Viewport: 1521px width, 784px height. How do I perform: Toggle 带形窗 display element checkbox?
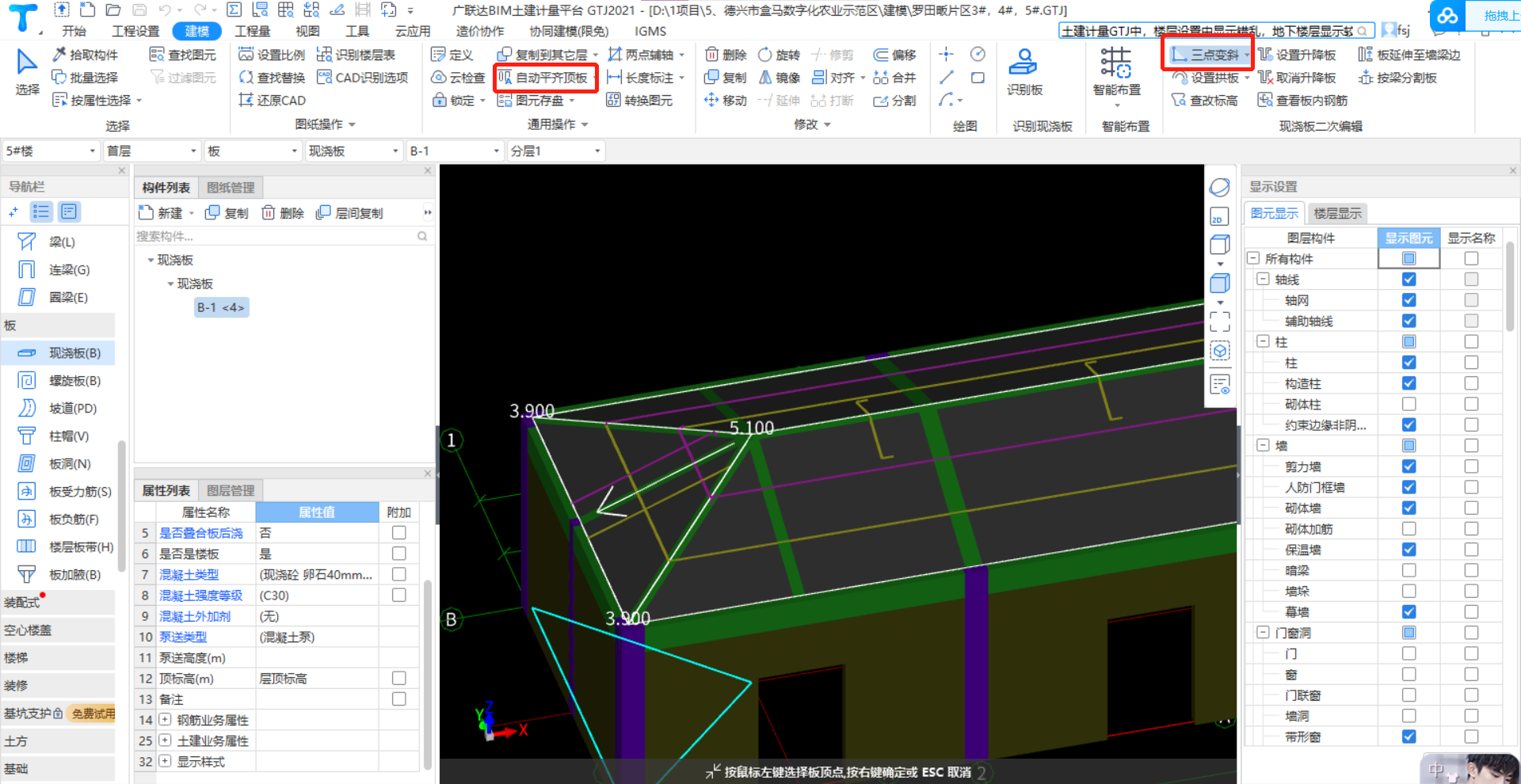(1409, 736)
